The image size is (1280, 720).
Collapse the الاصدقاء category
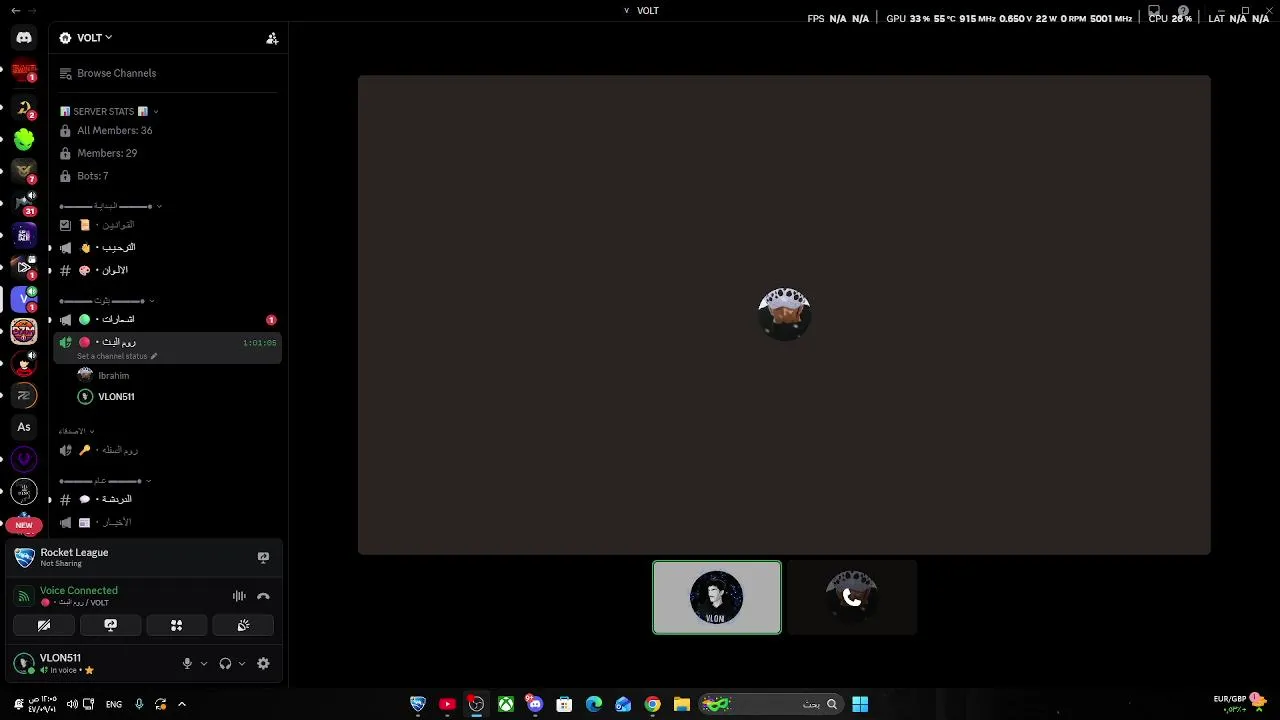click(75, 431)
